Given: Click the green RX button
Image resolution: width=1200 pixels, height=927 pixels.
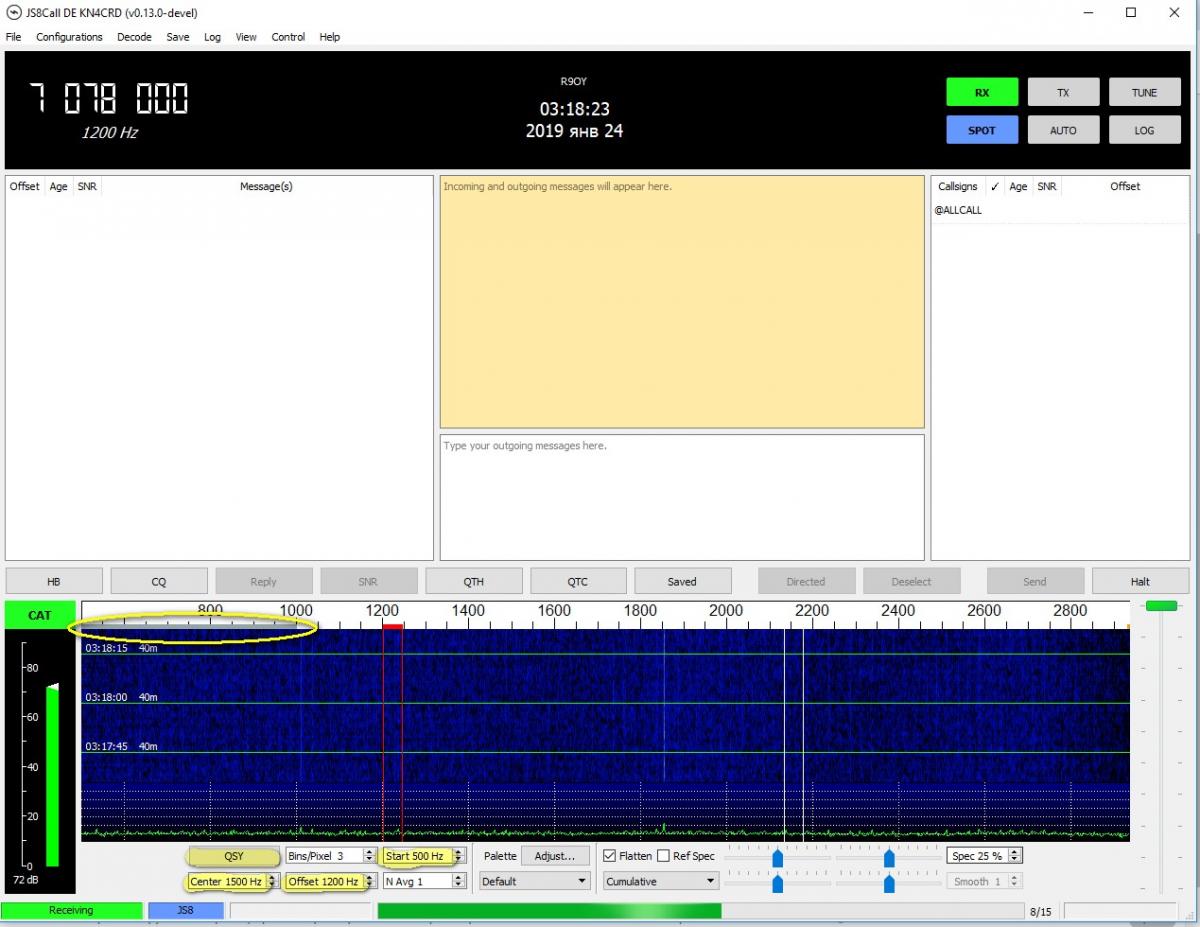Looking at the screenshot, I should [982, 92].
